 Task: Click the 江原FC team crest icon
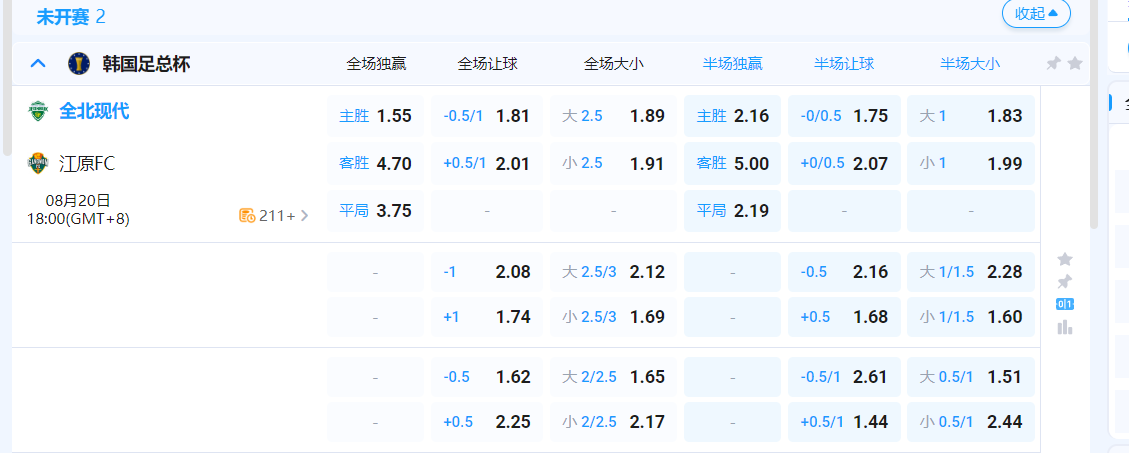(38, 163)
